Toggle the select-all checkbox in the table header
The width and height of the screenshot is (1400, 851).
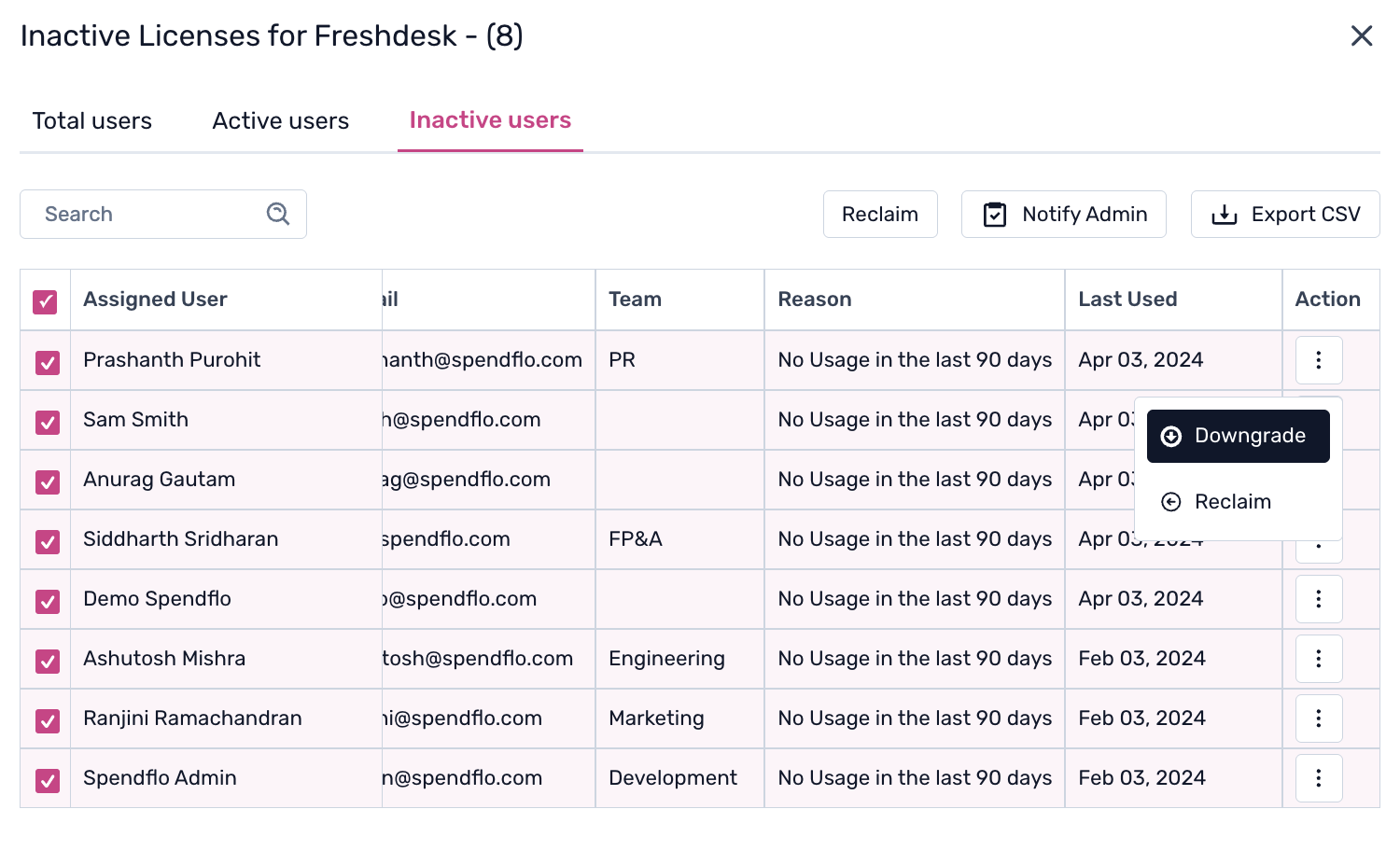45,301
